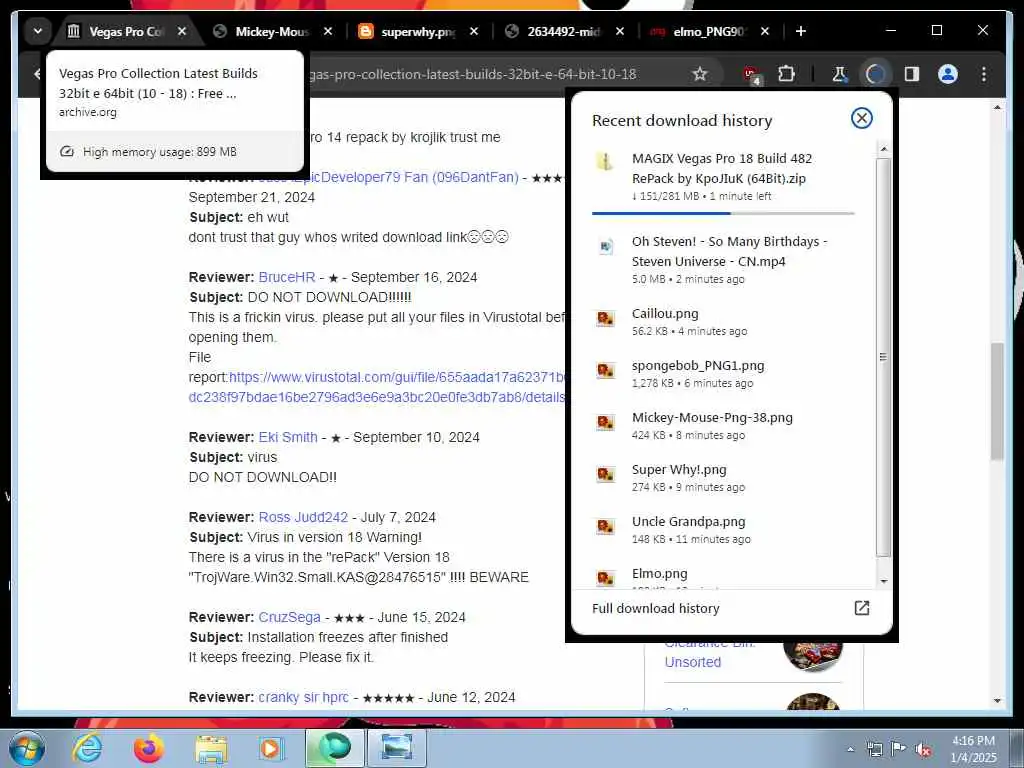This screenshot has height=768, width=1024.
Task: Click the video file icon for Oh Steven!
Action: pos(605,246)
